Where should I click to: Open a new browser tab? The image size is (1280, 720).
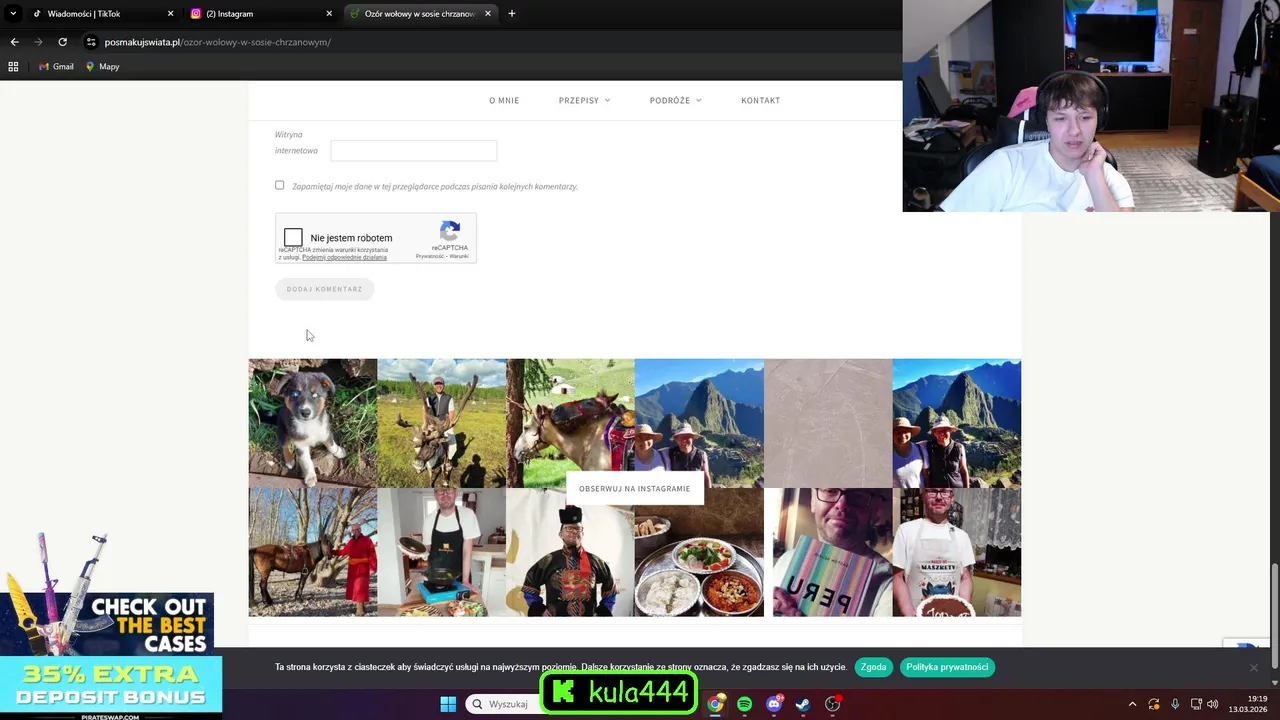point(512,14)
